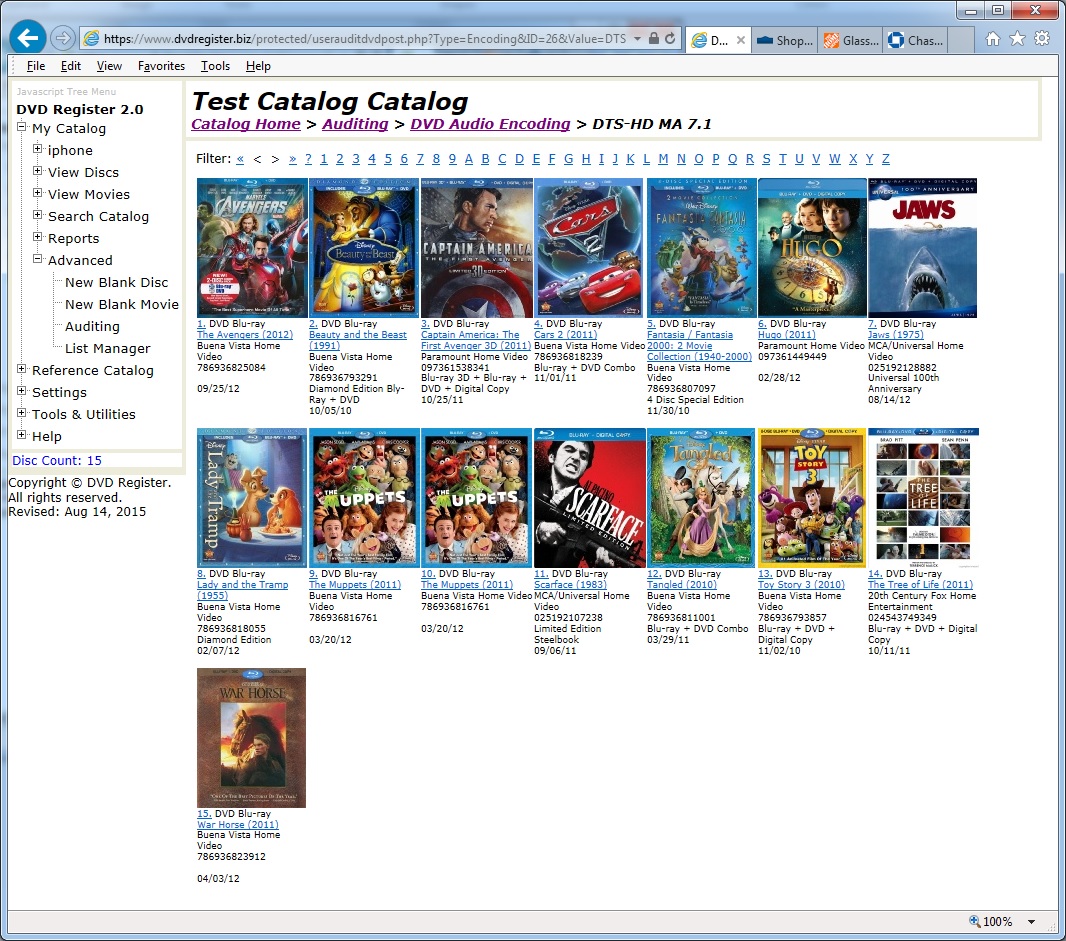Click the lock security icon in address bar
The image size is (1066, 941).
click(653, 39)
